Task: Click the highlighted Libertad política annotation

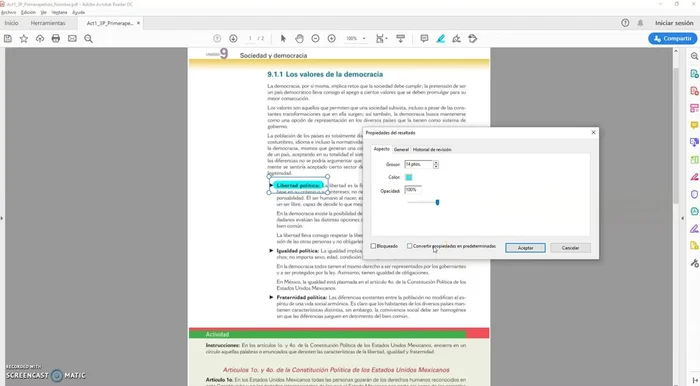Action: coord(298,185)
